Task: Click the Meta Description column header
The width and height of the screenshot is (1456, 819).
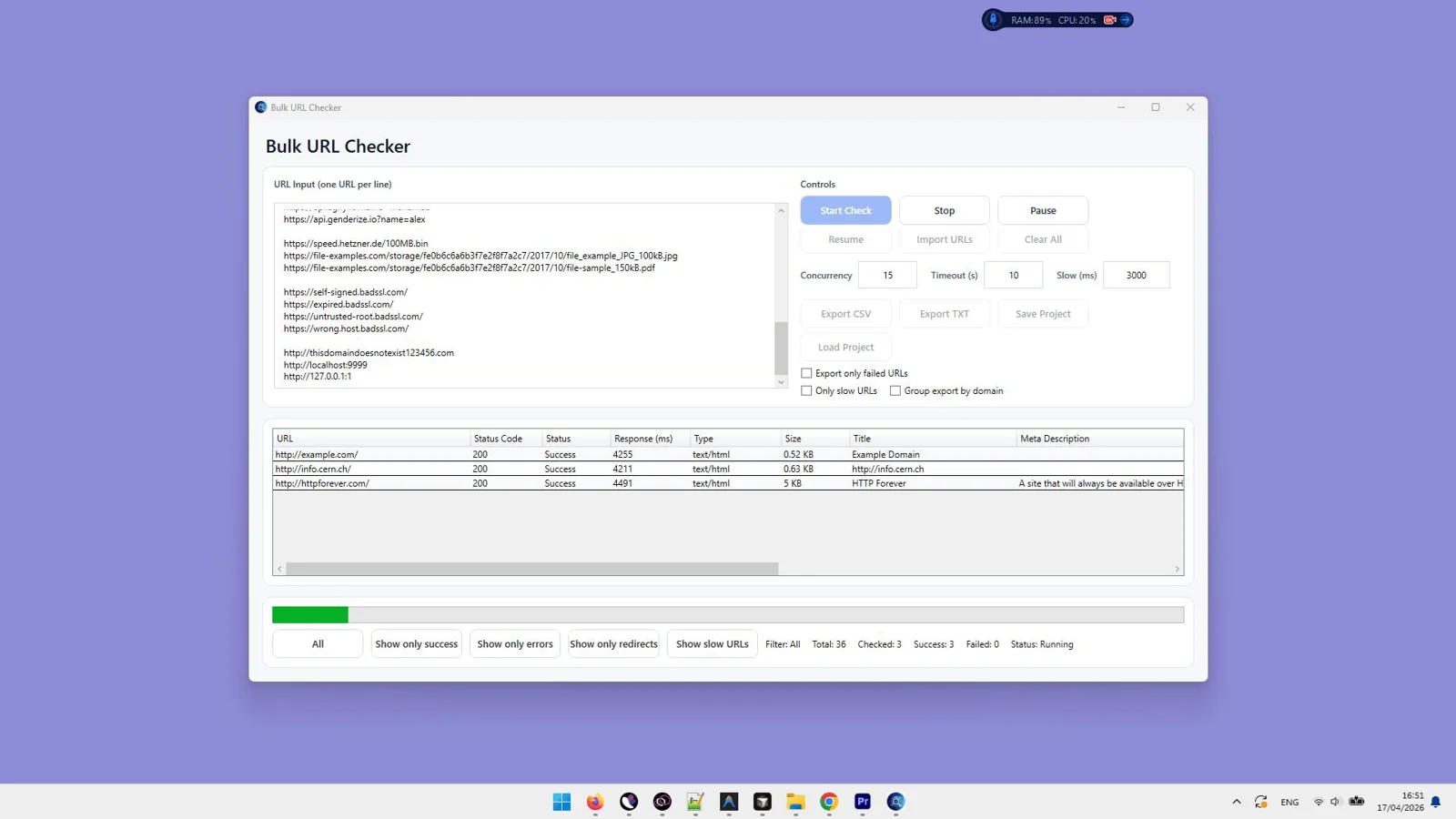Action: coord(1099,439)
